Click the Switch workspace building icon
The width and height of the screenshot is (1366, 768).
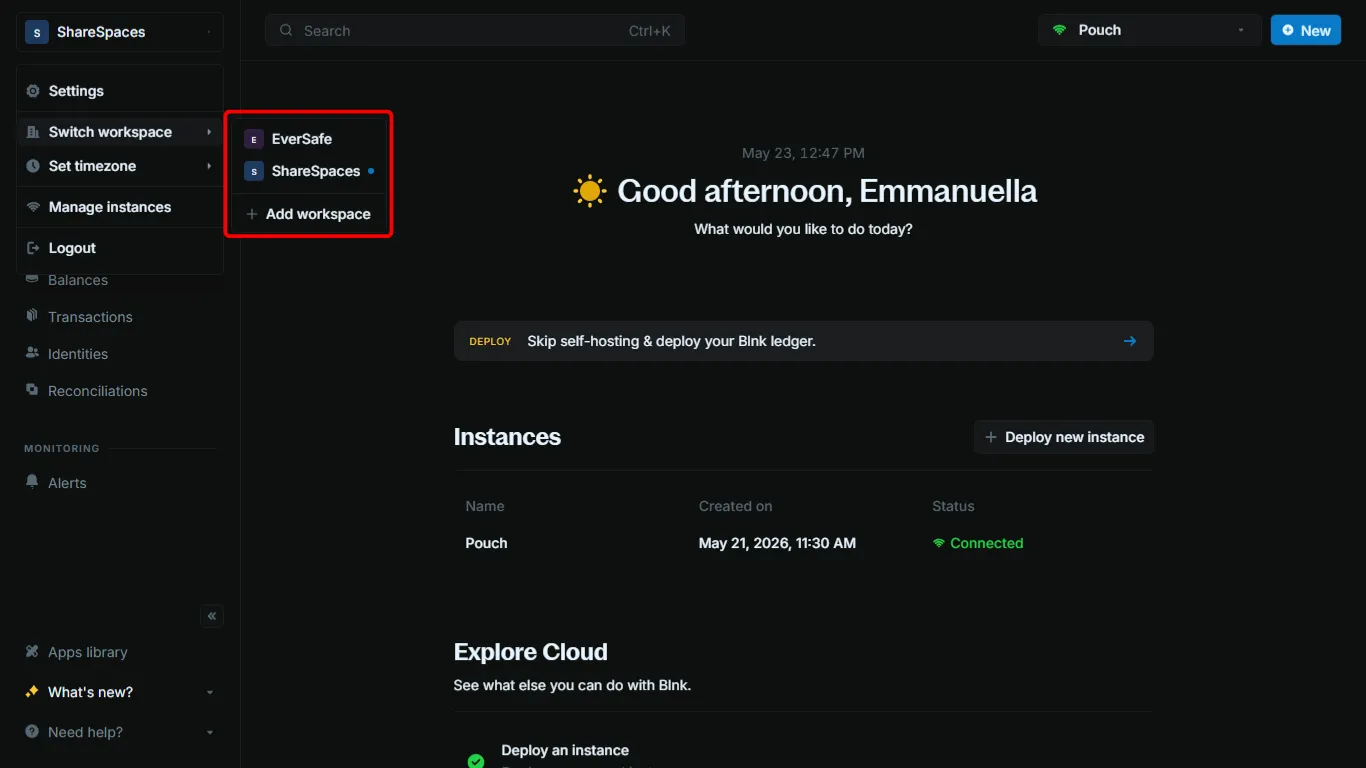tap(33, 132)
